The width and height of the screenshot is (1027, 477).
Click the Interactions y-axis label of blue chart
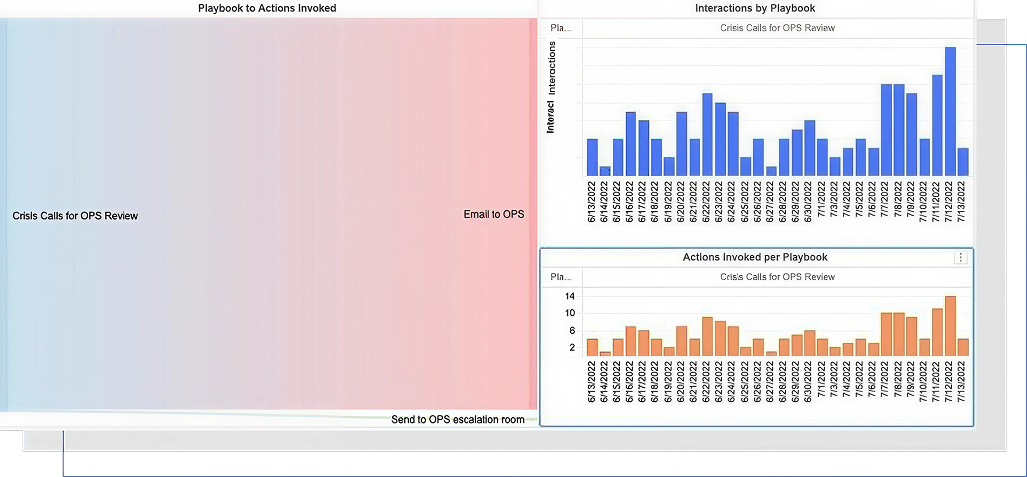coord(552,69)
